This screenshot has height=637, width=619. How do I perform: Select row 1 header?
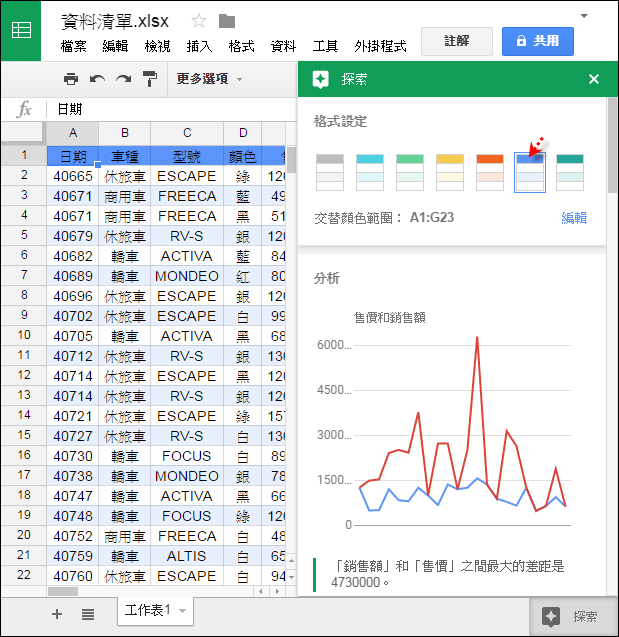[x=24, y=155]
